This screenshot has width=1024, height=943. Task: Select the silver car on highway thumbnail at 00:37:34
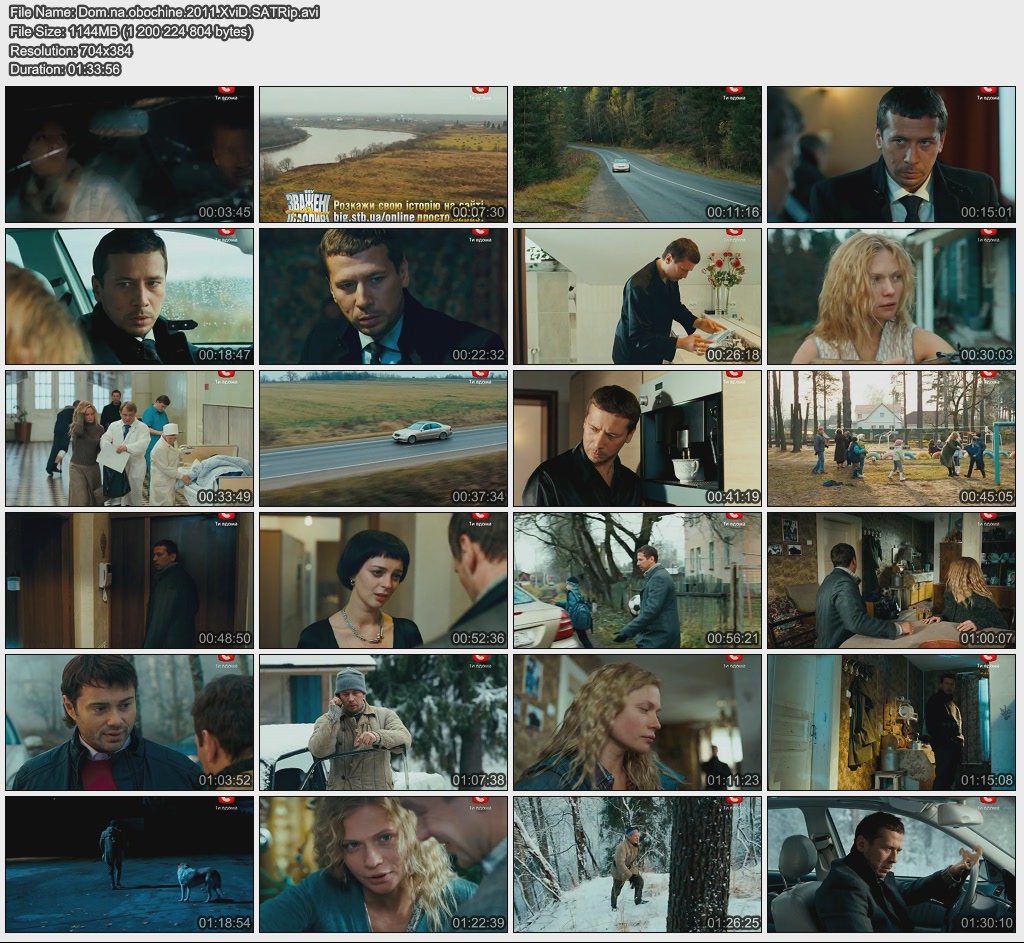[383, 439]
